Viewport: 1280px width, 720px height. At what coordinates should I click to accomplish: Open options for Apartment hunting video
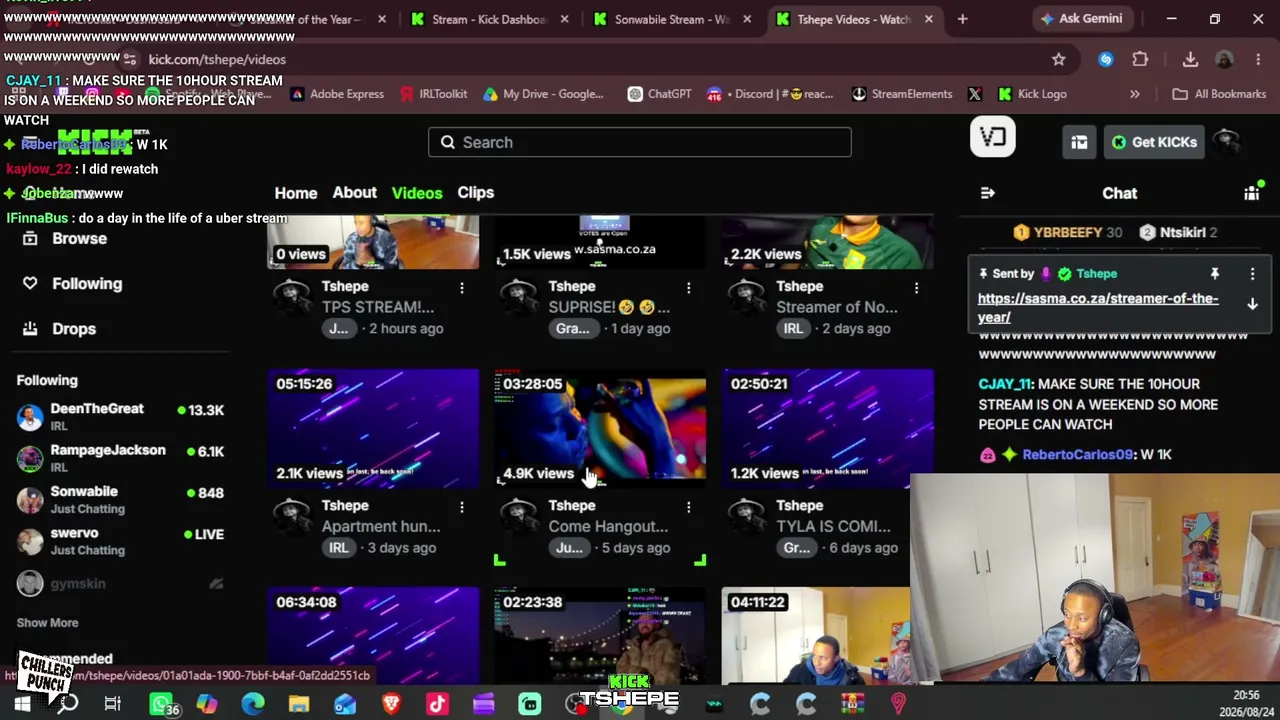462,507
